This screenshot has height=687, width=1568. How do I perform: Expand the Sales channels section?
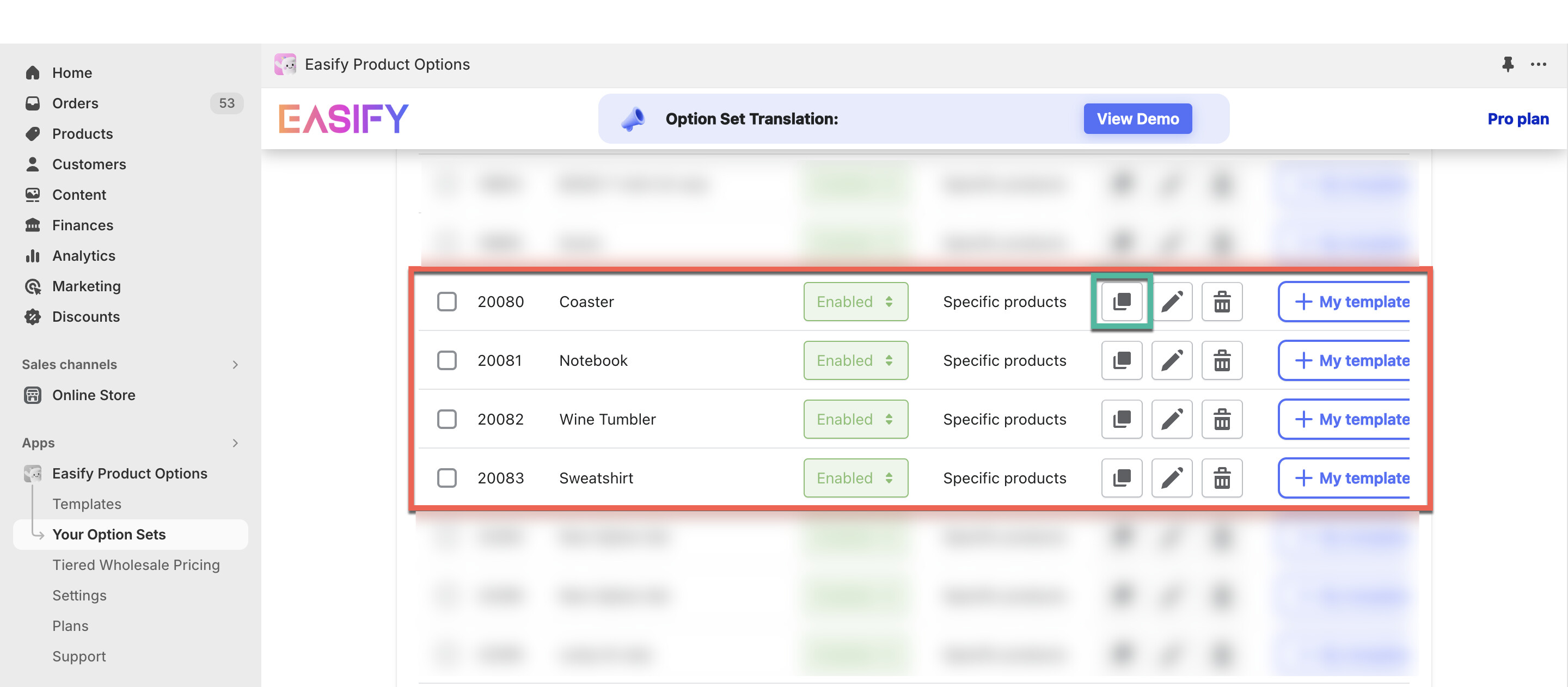(235, 365)
